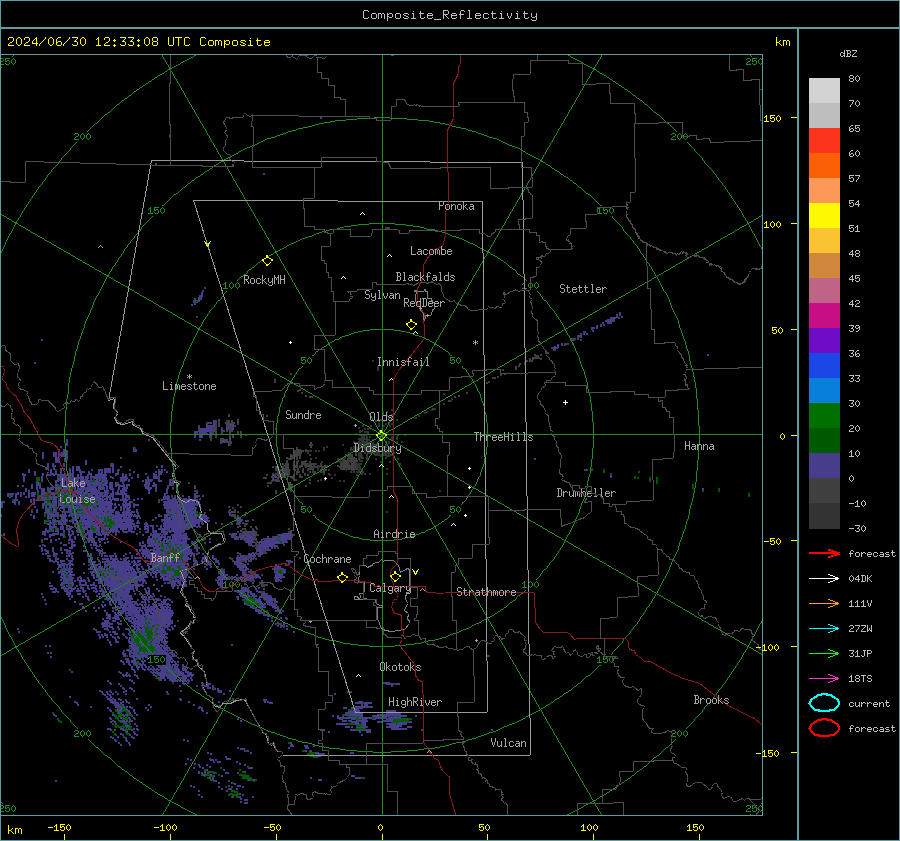Click the Stettler label
This screenshot has width=900, height=841.
(583, 289)
